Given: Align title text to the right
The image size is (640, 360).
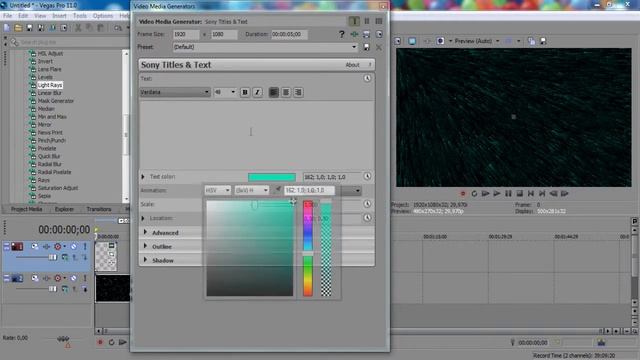Looking at the screenshot, I should pyautogui.click(x=298, y=92).
